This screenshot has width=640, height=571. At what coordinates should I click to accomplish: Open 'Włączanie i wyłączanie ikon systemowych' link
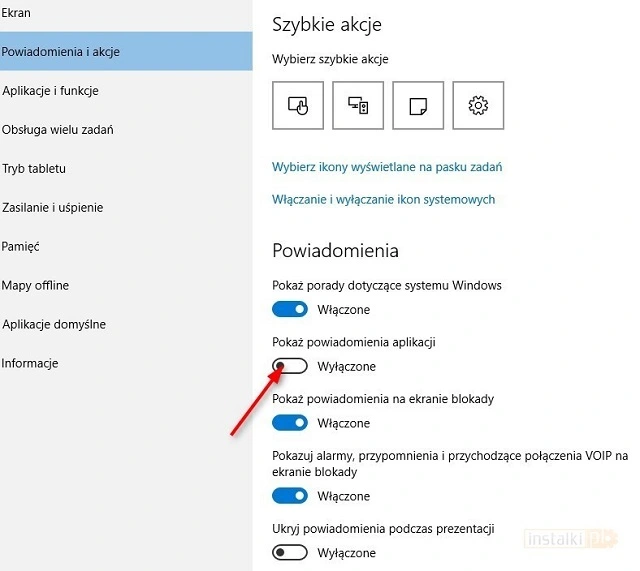(x=383, y=200)
